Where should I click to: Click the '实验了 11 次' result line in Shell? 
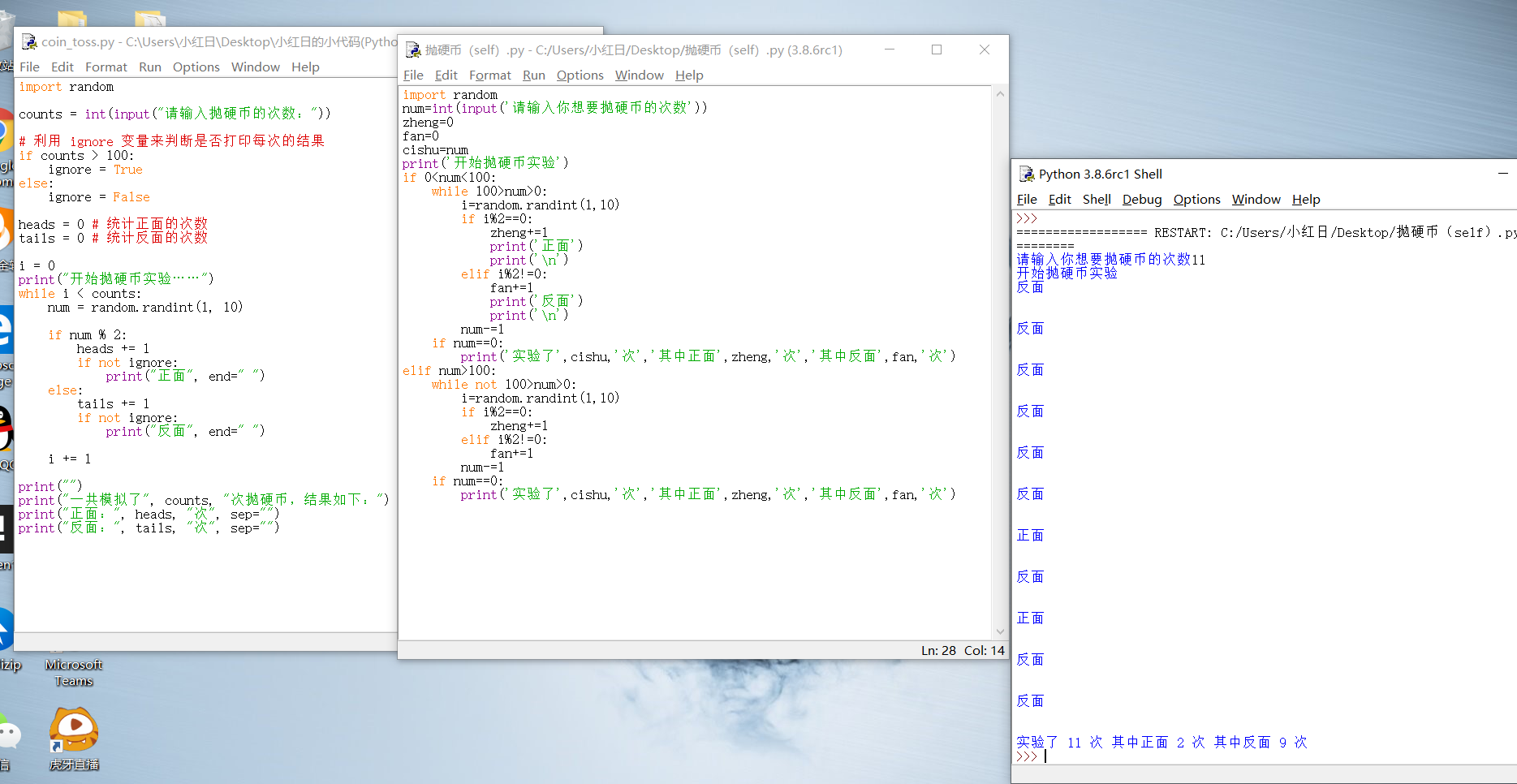point(1161,743)
